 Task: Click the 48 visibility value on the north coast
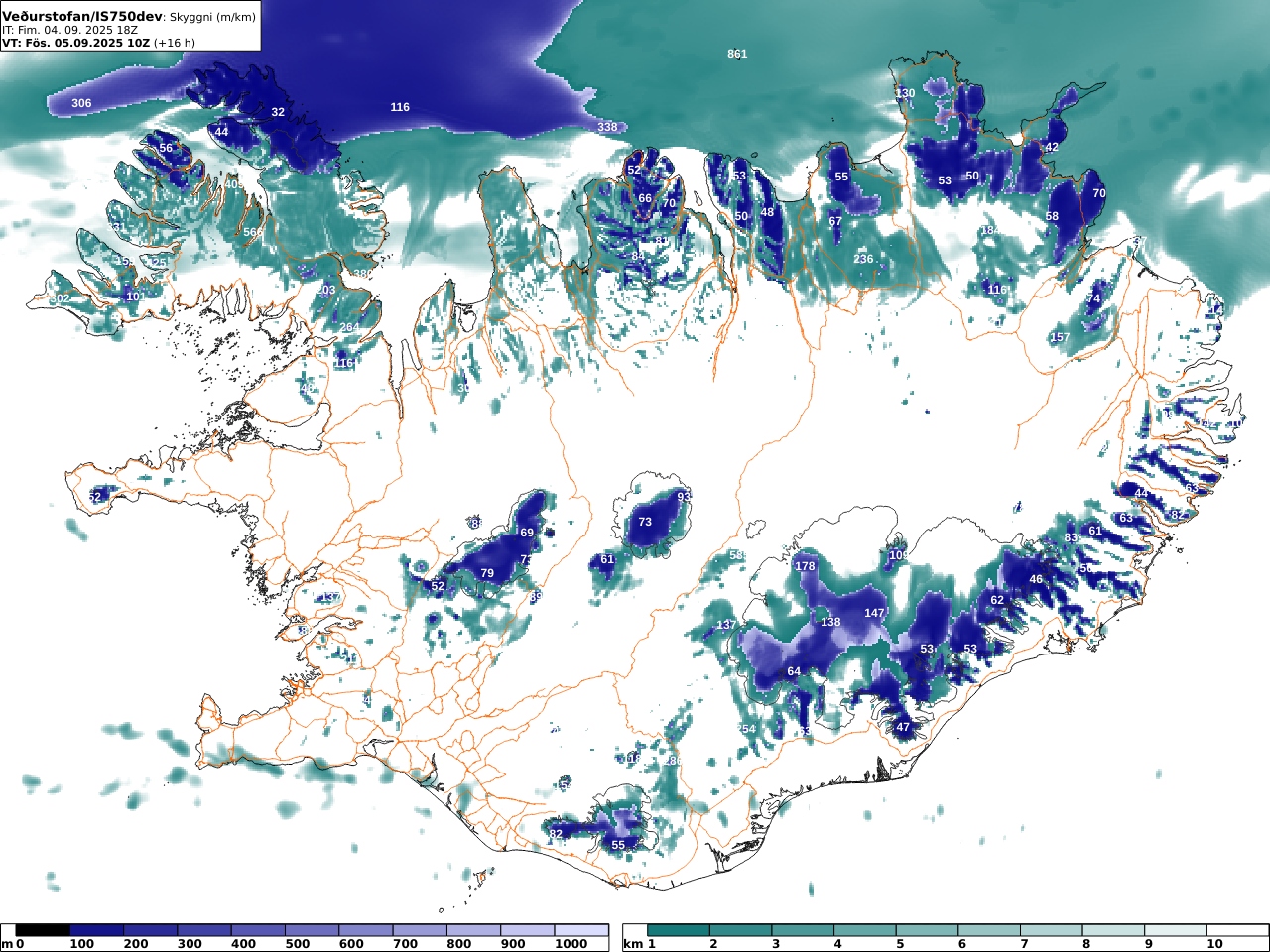click(767, 212)
